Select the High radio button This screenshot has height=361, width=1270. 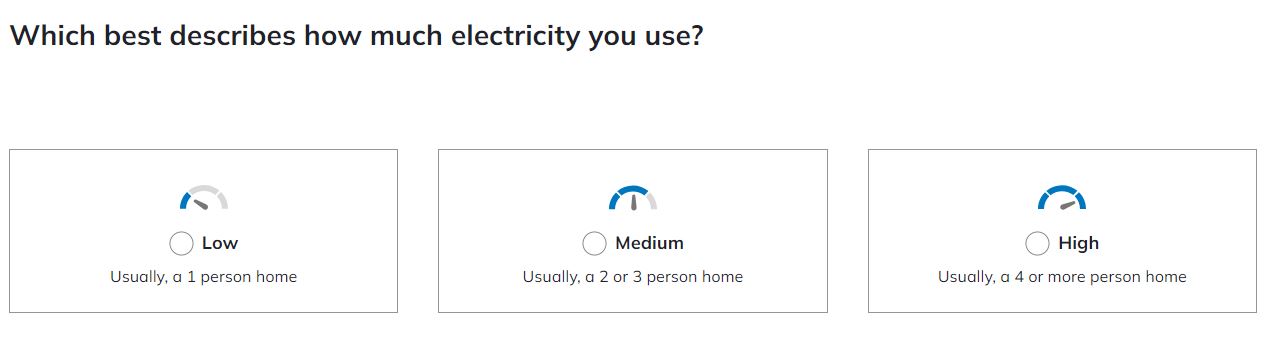1037,243
